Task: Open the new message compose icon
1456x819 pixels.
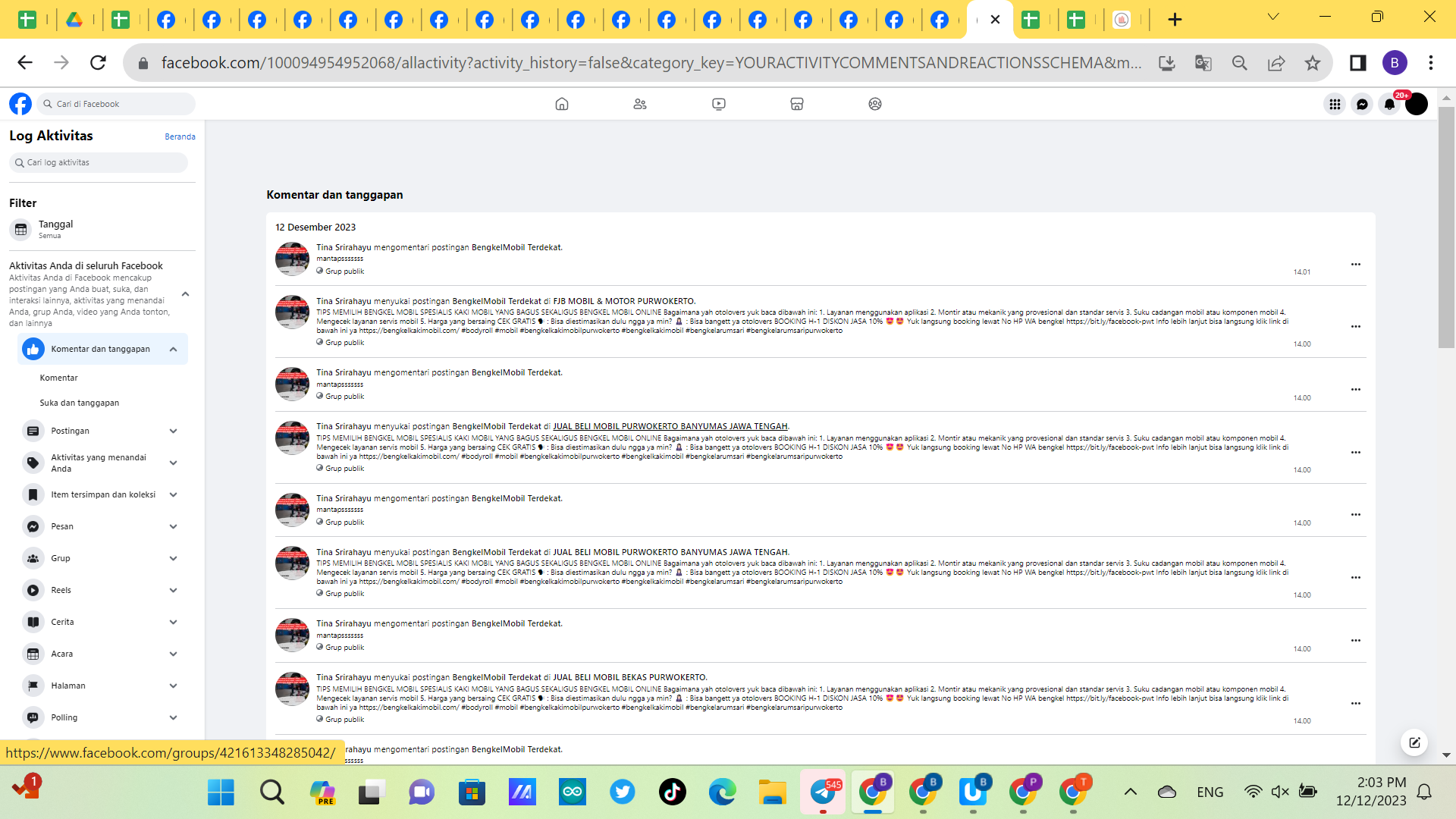Action: click(x=1414, y=742)
